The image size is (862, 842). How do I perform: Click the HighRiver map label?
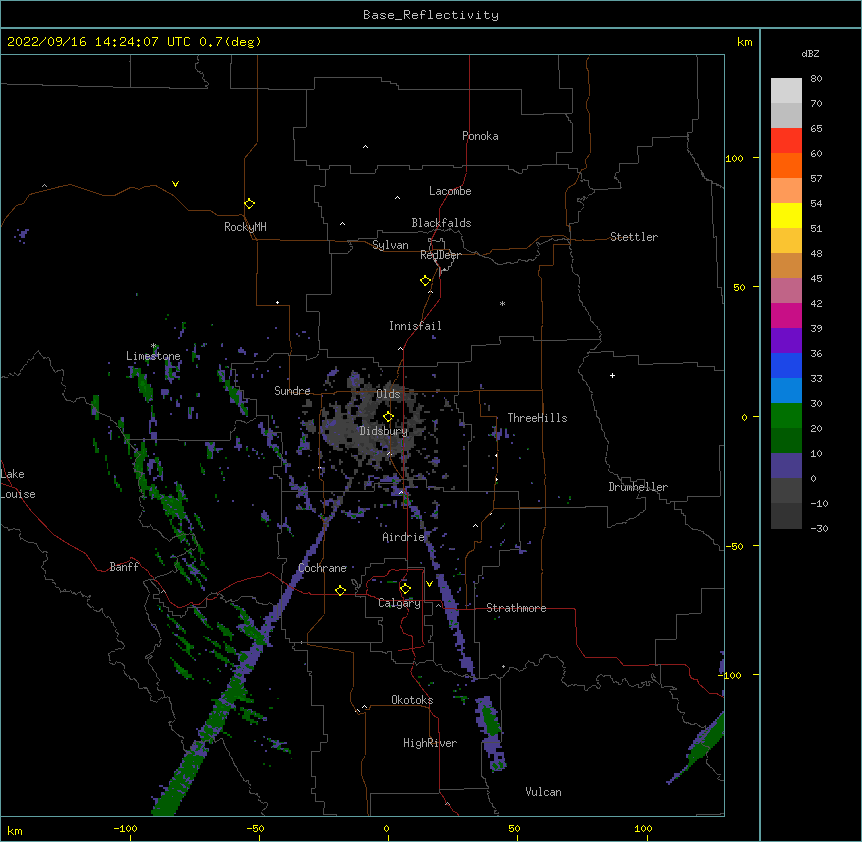pyautogui.click(x=430, y=743)
